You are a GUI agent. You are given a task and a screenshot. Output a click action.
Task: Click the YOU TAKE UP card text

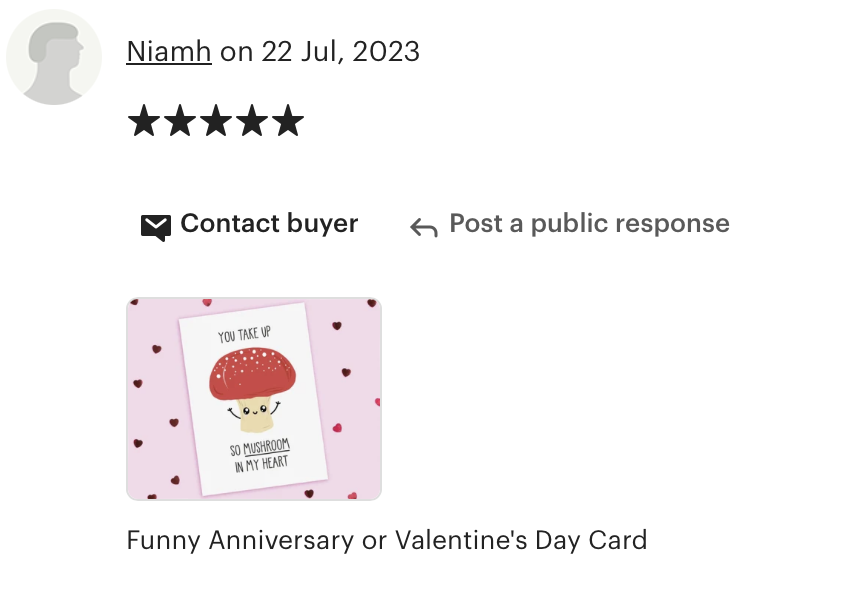coord(244,334)
